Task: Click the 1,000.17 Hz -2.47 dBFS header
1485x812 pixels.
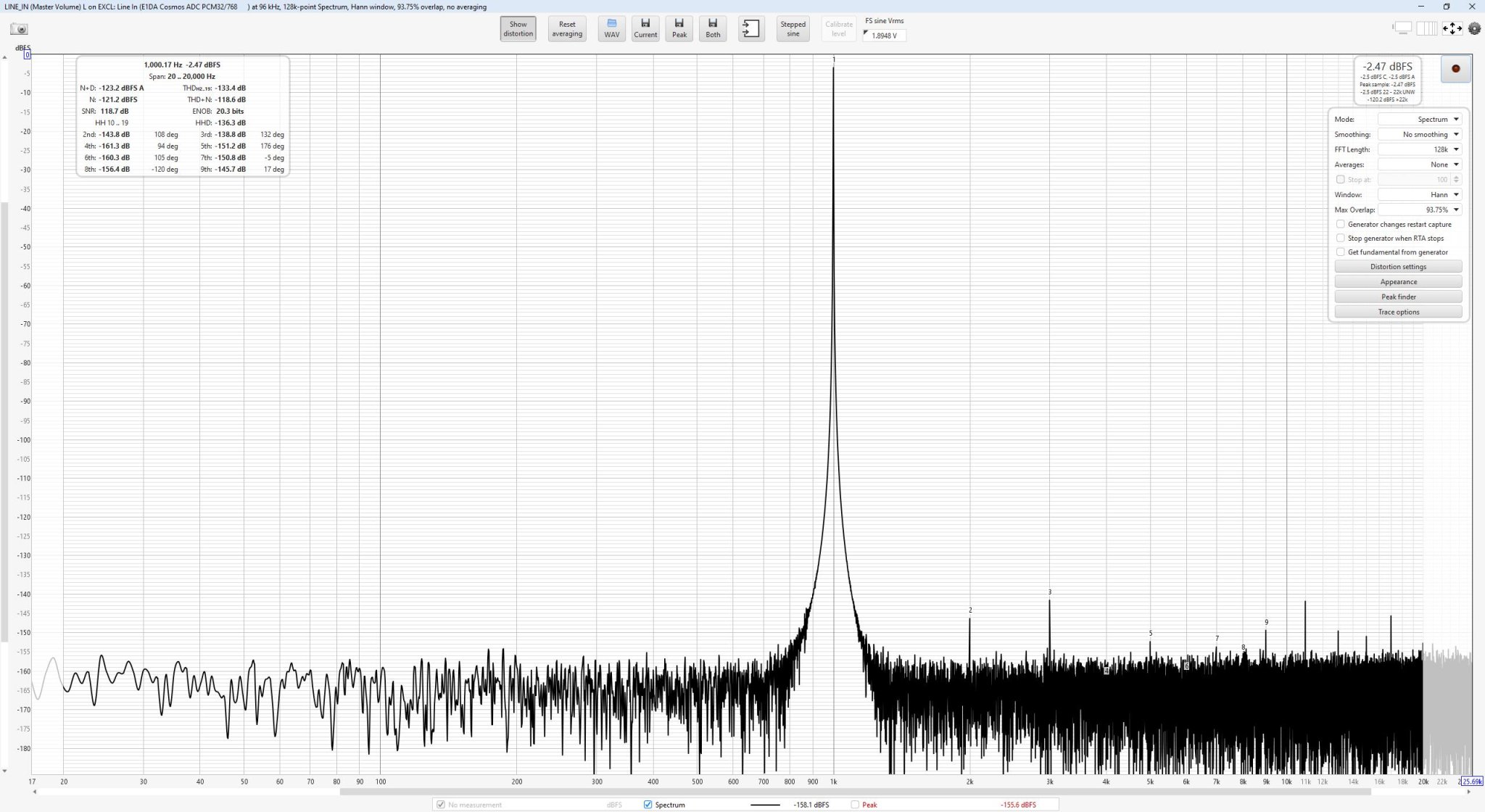Action: 182,65
